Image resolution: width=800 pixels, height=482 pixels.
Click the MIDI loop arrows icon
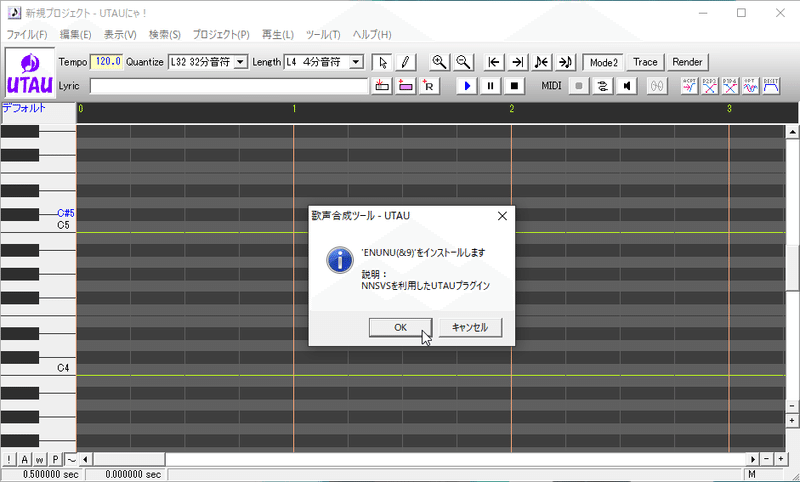coord(603,86)
